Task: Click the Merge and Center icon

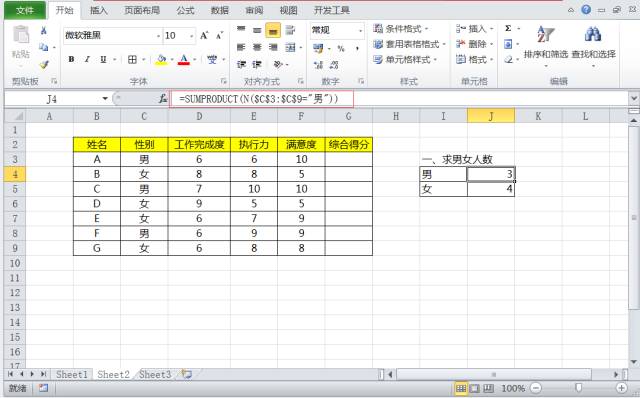Action: (290, 47)
